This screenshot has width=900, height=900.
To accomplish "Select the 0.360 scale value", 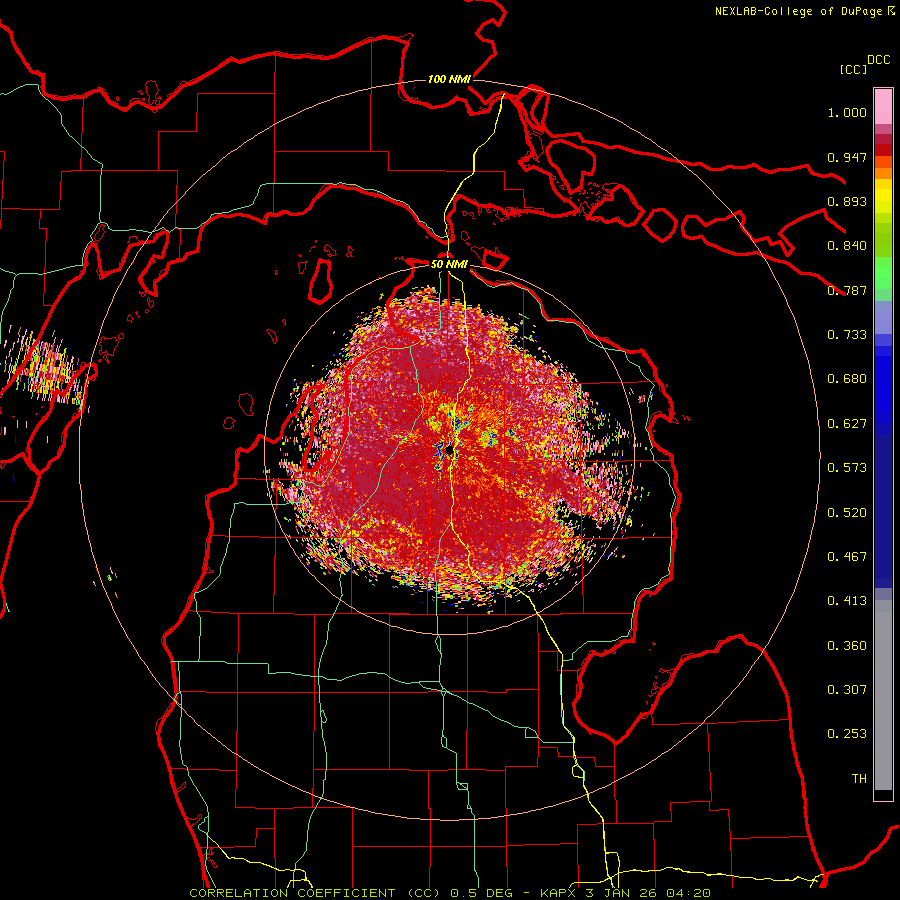I will click(847, 646).
